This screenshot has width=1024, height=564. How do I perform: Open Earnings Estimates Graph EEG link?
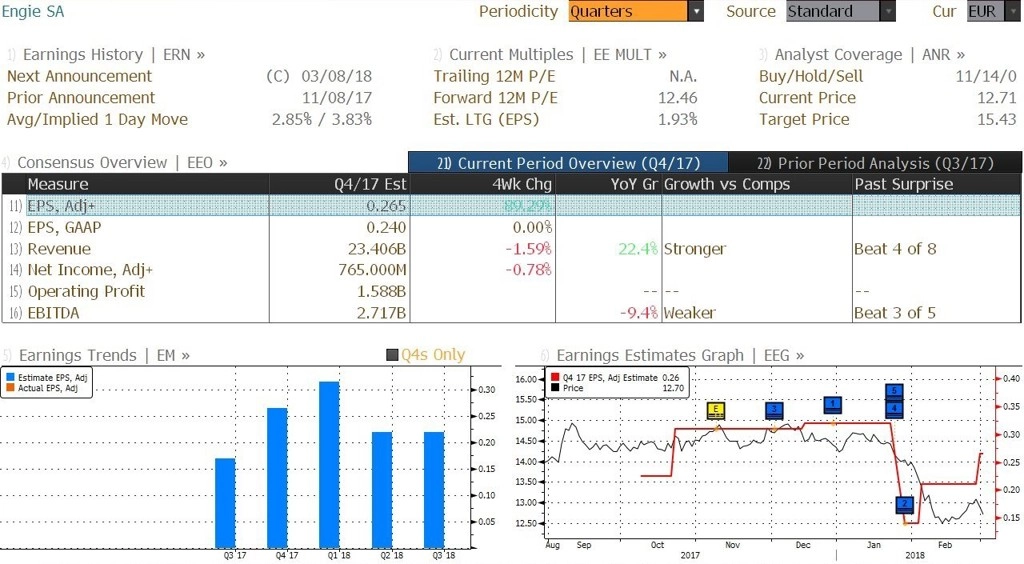(680, 355)
